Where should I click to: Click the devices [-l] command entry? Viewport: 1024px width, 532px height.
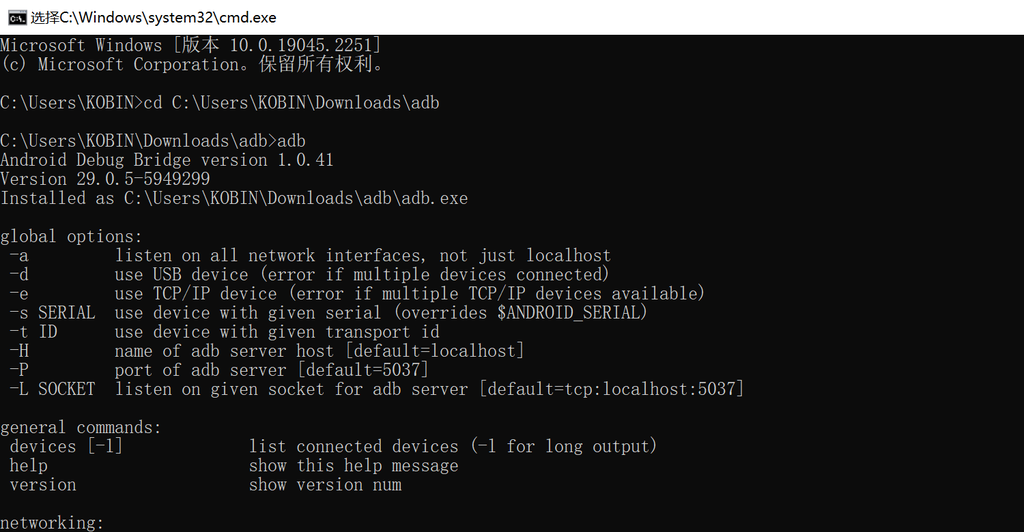(66, 447)
